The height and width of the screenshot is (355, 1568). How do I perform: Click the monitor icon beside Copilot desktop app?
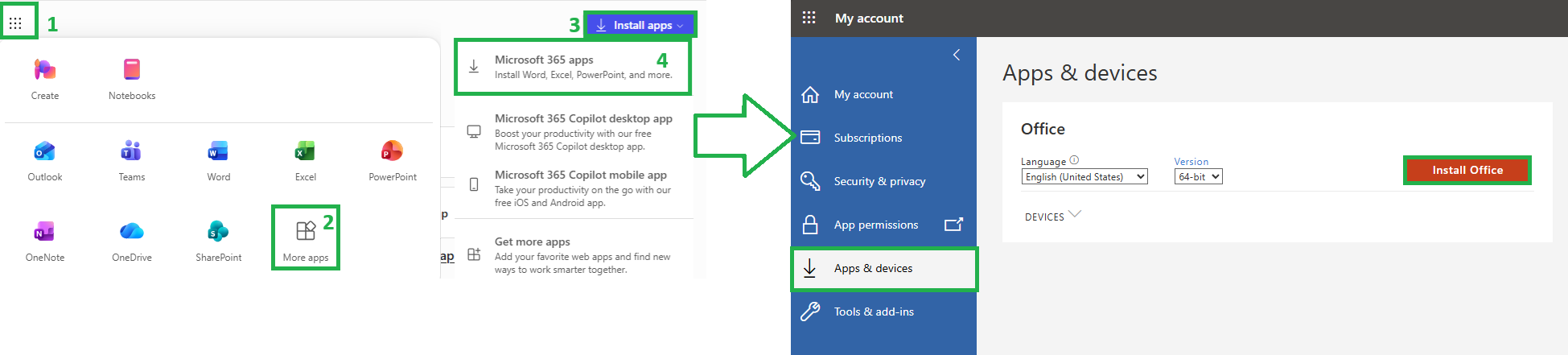[475, 131]
